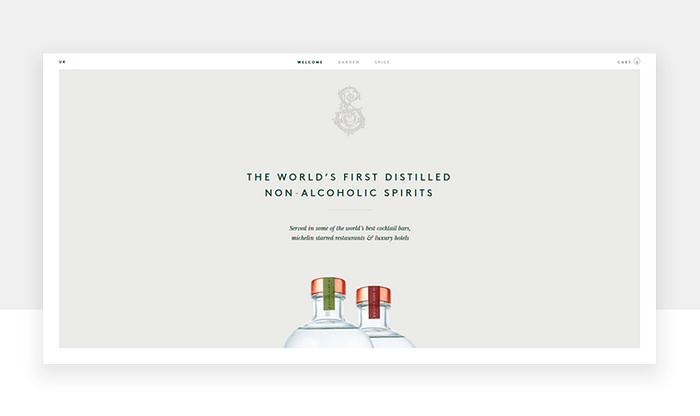Click the CART text link
The height and width of the screenshot is (416, 700).
click(624, 62)
